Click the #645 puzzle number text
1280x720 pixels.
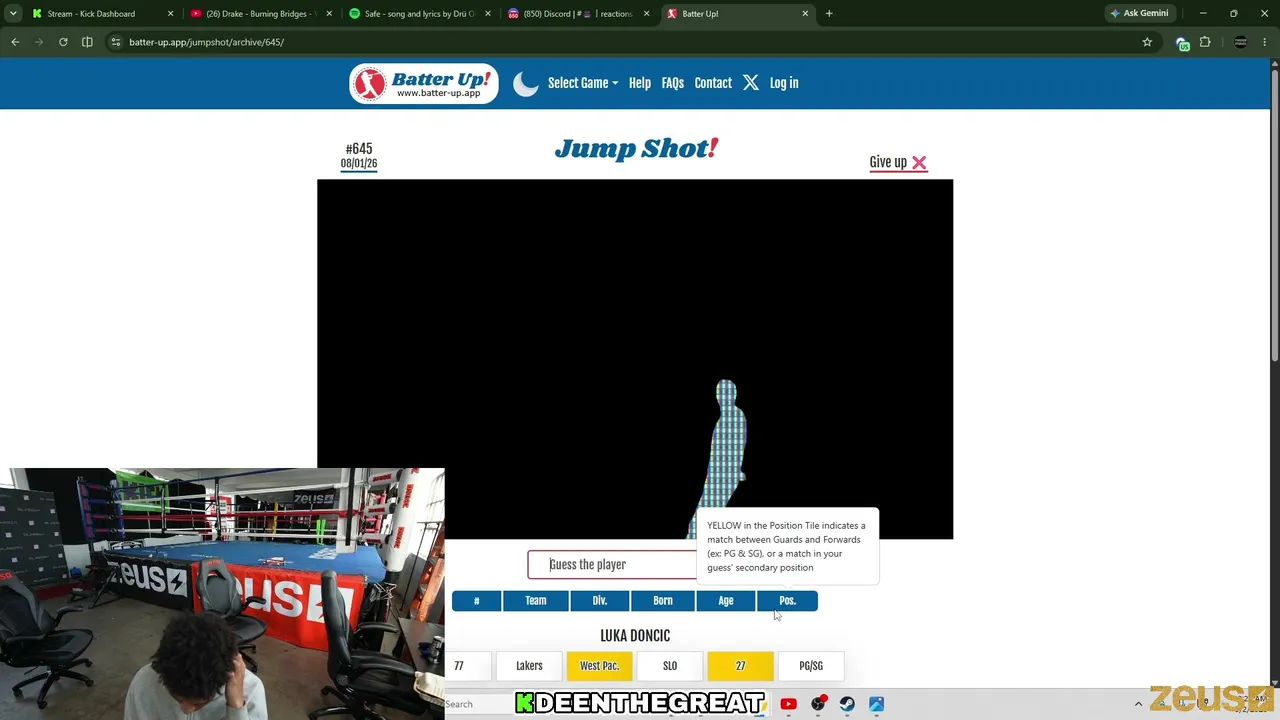pyautogui.click(x=359, y=149)
